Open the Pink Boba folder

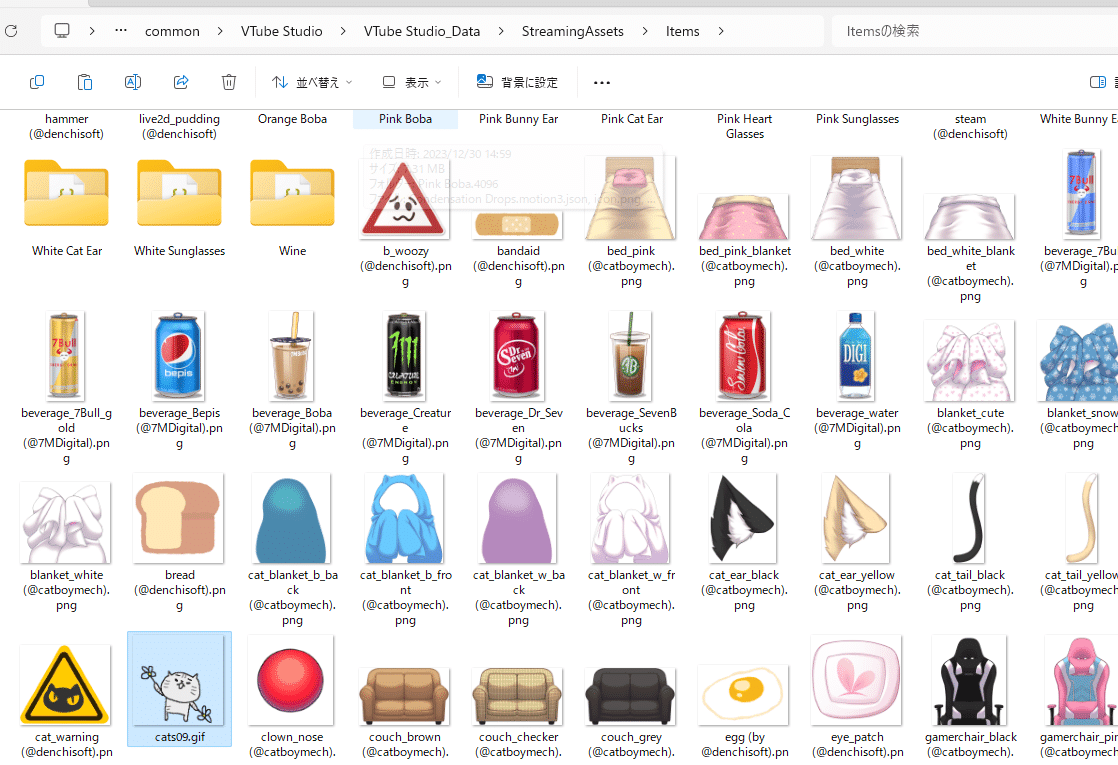405,118
